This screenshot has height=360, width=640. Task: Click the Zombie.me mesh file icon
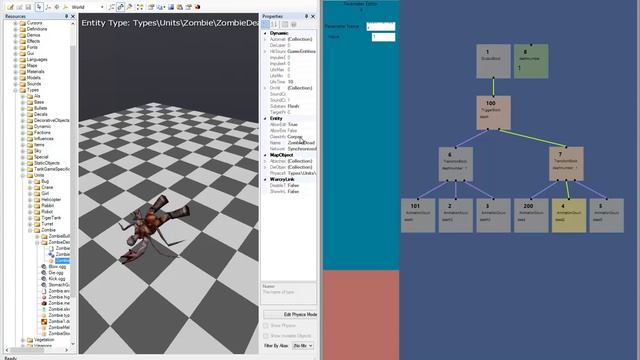click(x=44, y=303)
